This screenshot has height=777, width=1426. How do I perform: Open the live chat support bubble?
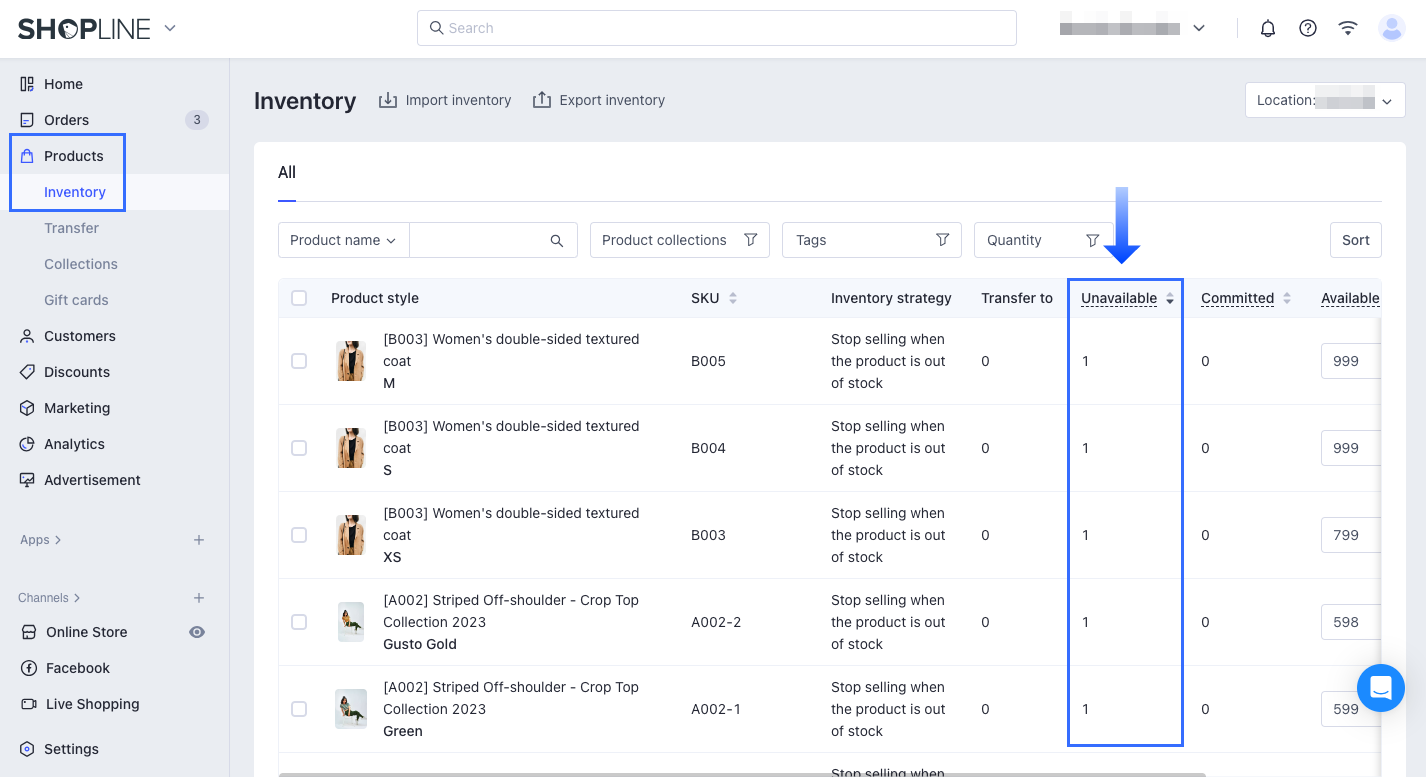click(x=1380, y=688)
